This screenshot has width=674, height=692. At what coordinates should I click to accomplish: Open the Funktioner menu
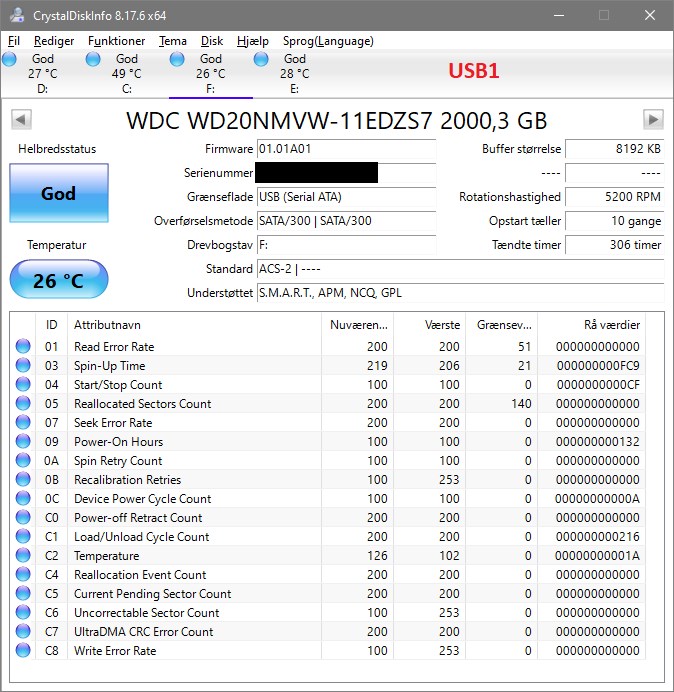tap(117, 41)
